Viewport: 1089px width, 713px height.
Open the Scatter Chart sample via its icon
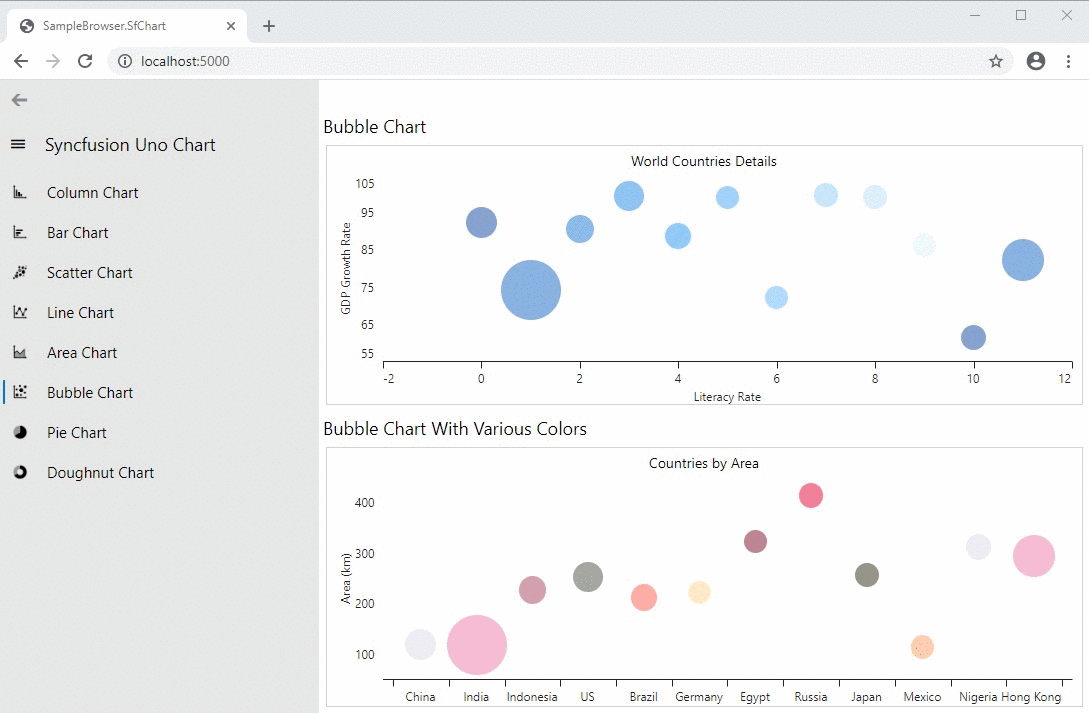point(21,272)
